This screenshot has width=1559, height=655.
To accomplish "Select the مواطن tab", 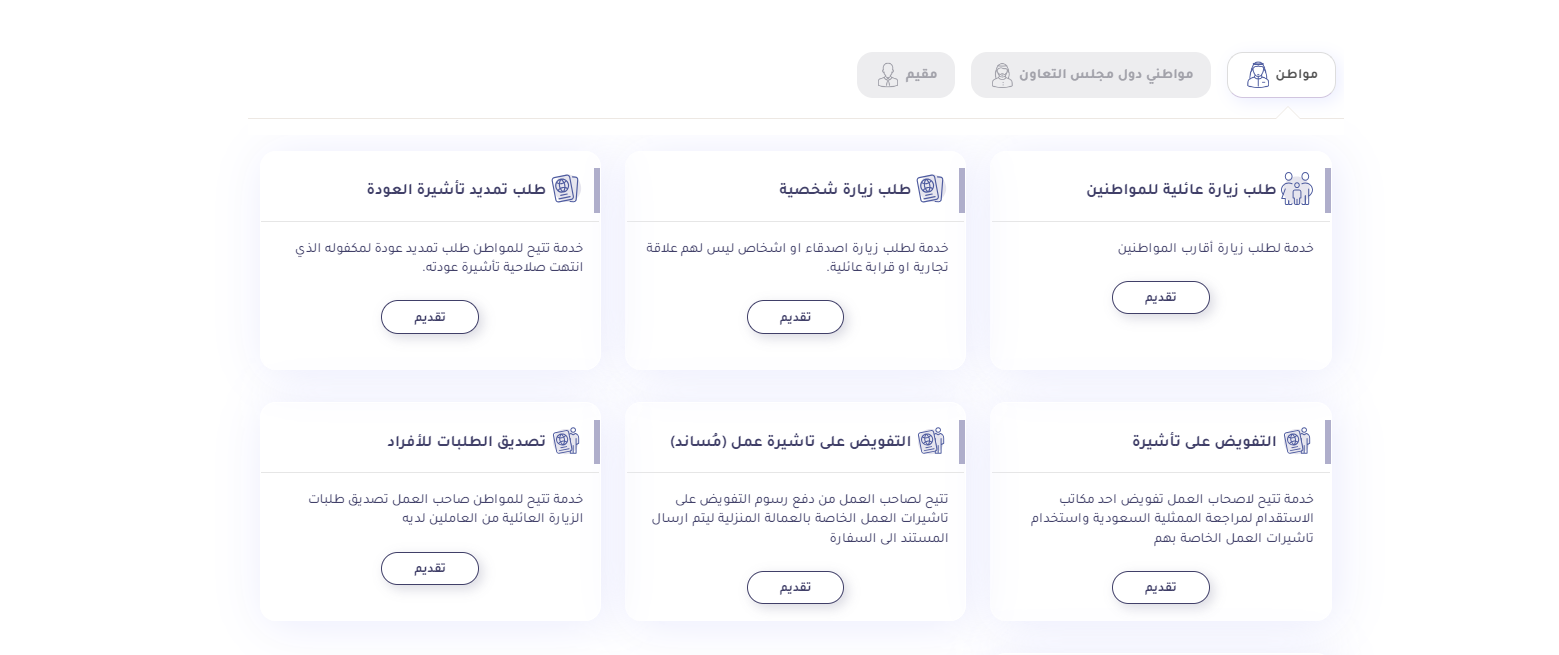I will point(1281,75).
